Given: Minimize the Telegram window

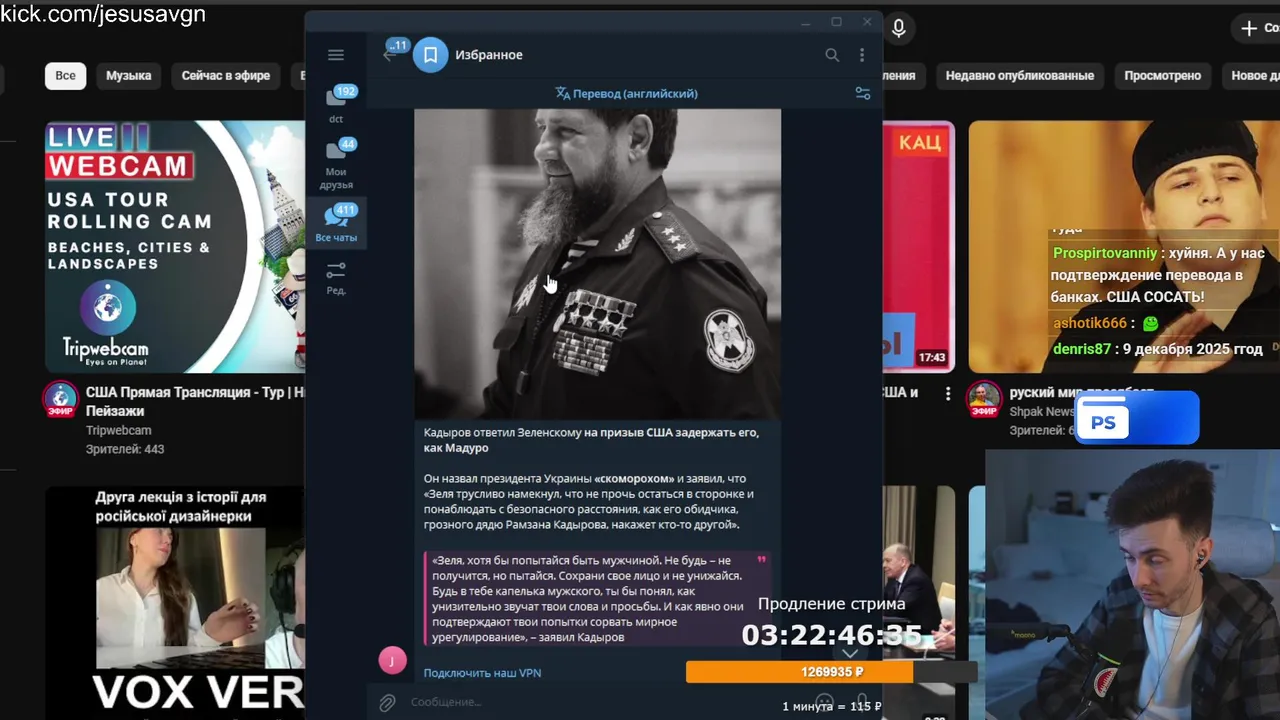Looking at the screenshot, I should [x=806, y=22].
